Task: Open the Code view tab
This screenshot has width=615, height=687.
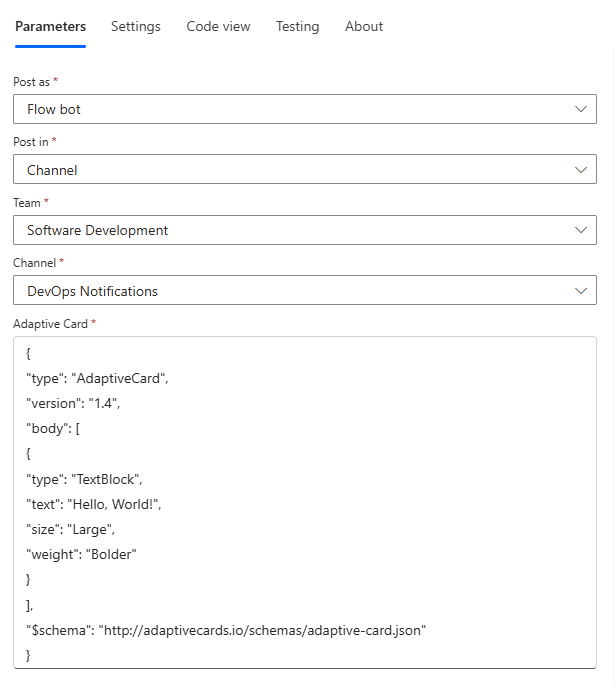Action: [x=218, y=27]
